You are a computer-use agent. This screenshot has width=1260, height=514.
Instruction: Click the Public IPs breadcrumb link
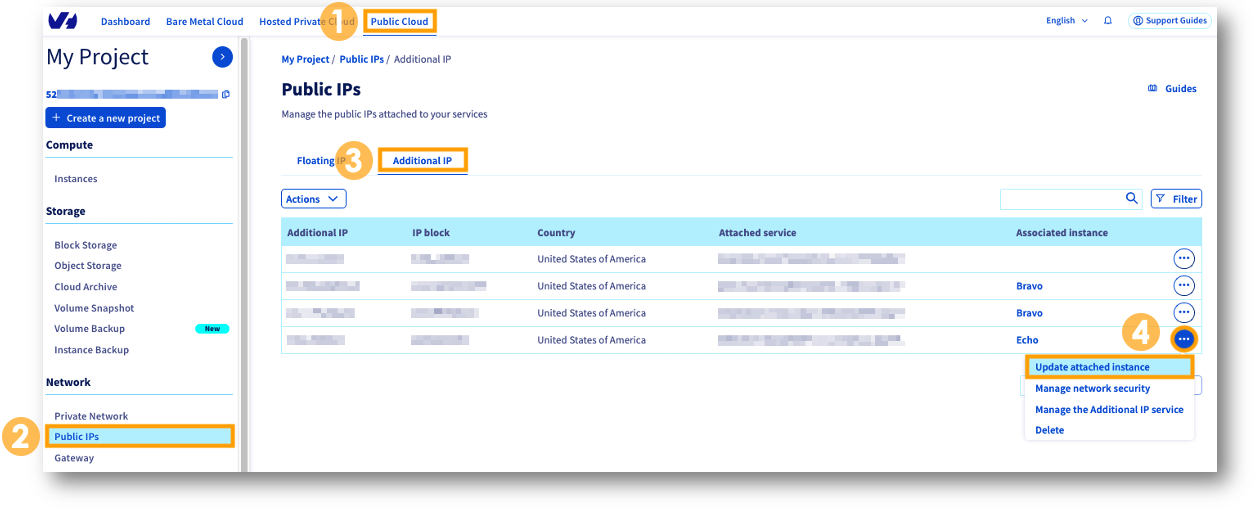click(x=361, y=59)
